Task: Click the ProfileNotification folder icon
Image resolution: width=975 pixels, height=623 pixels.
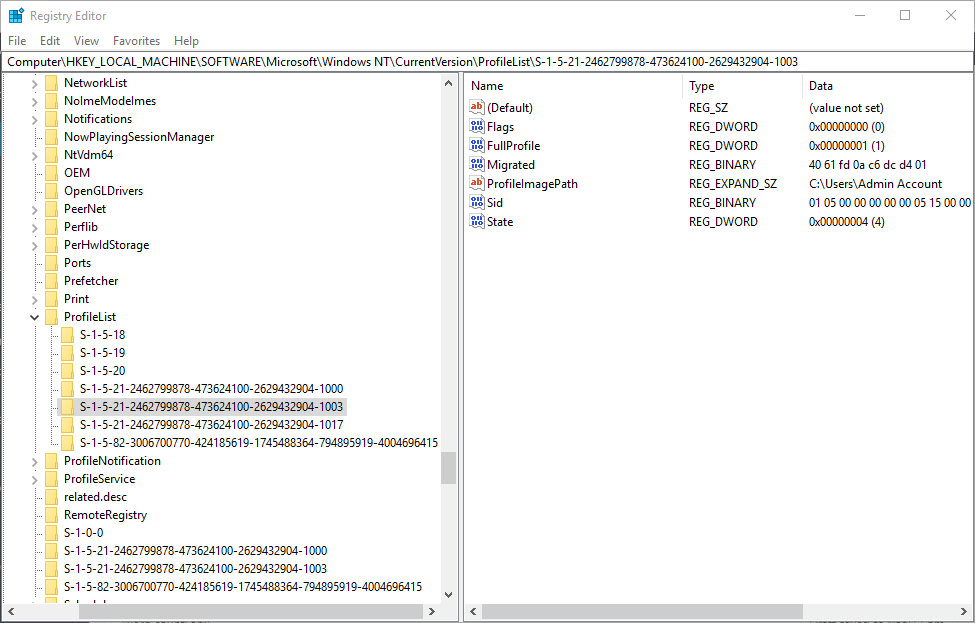Action: pyautogui.click(x=52, y=461)
